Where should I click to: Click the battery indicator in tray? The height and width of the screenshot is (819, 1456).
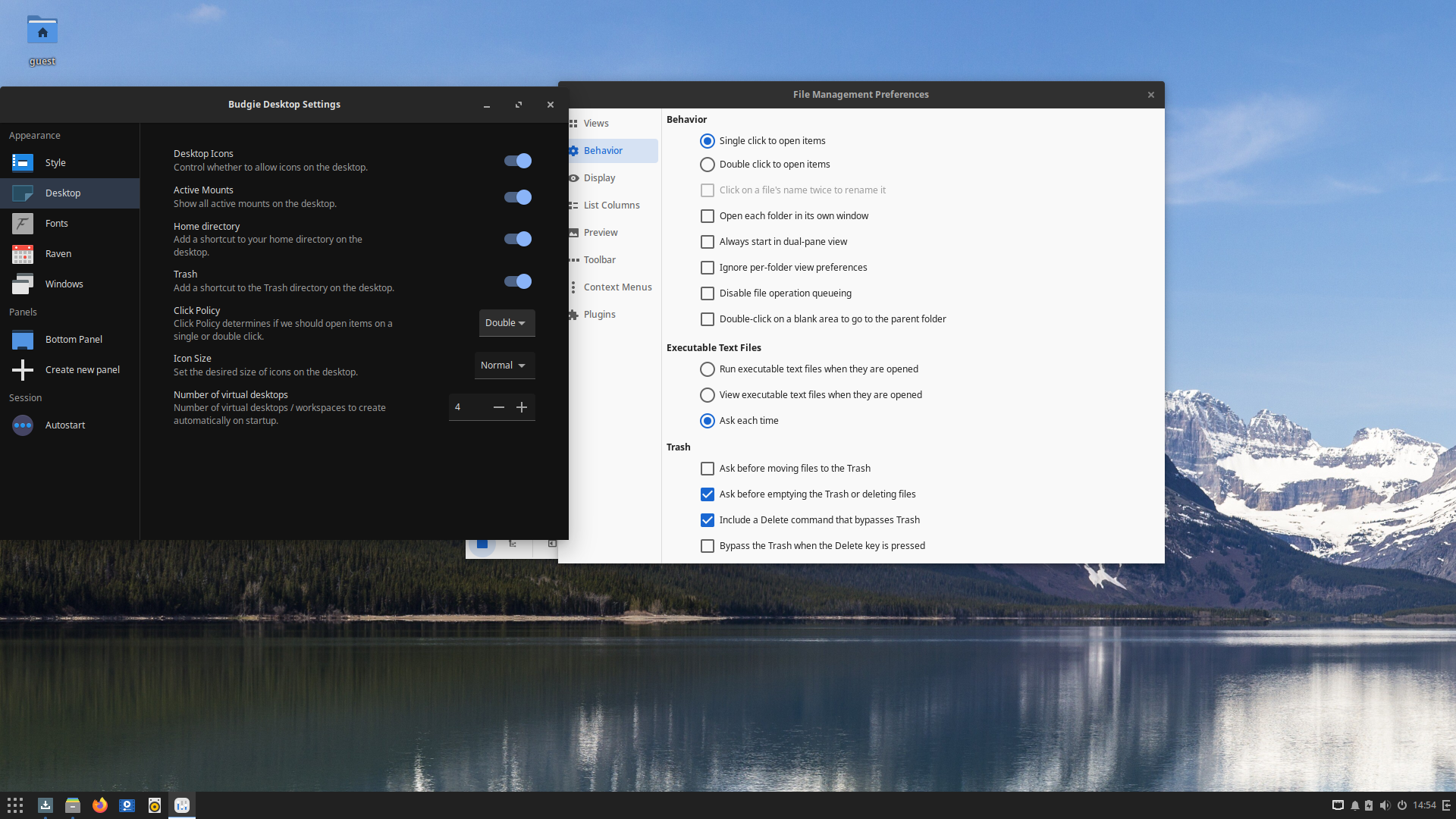click(x=1369, y=805)
